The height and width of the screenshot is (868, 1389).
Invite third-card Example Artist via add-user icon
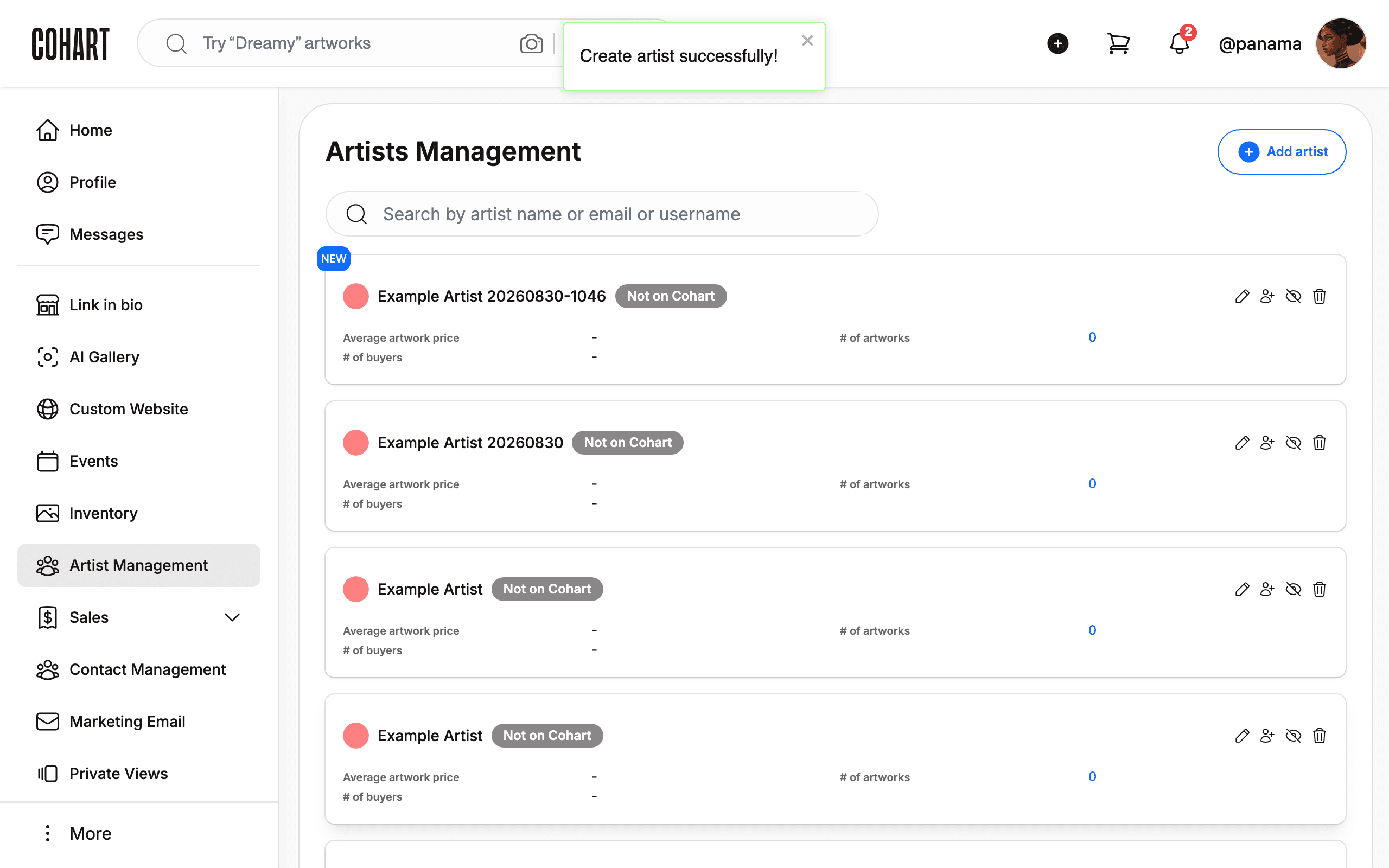(1267, 589)
